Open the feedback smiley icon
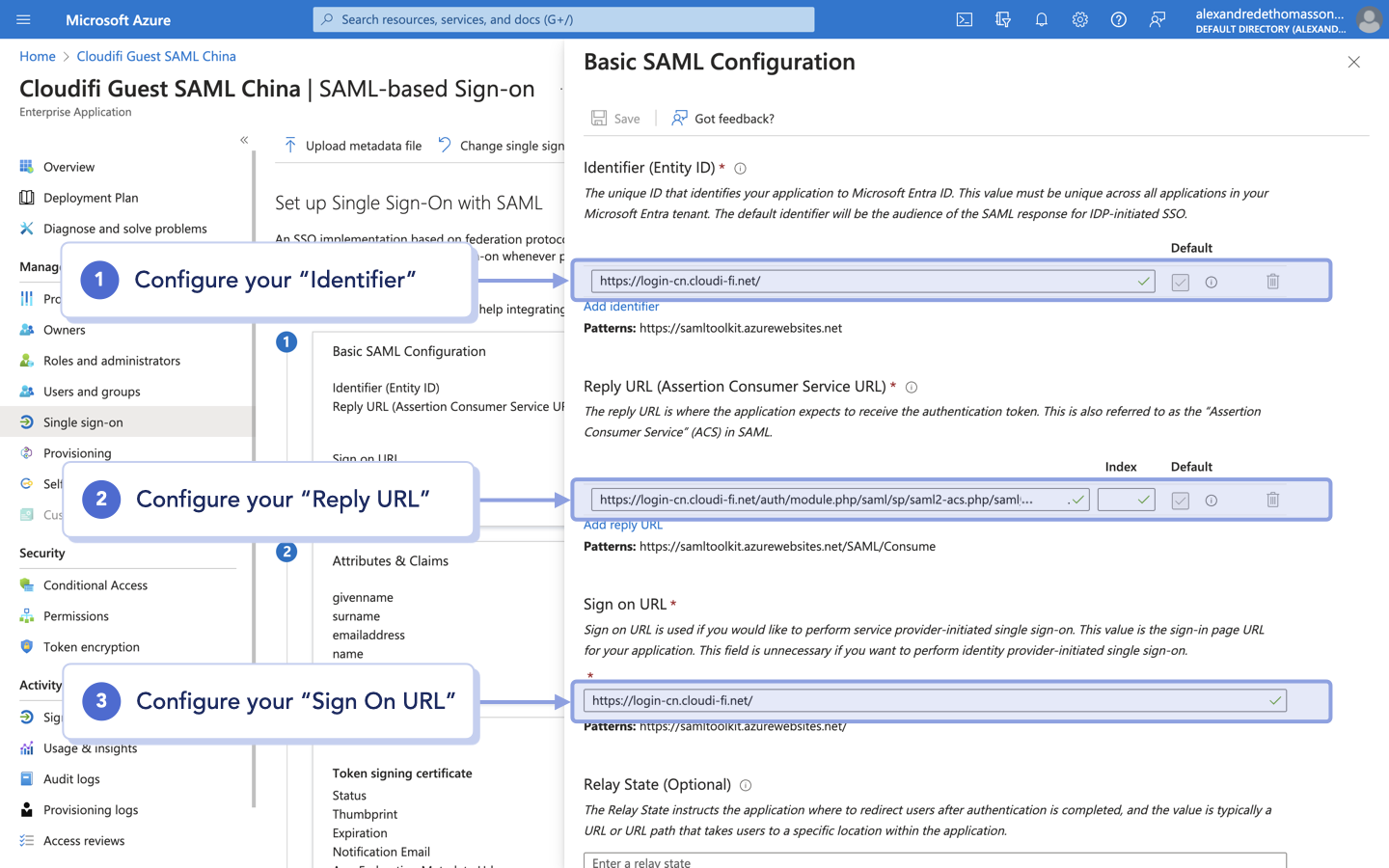This screenshot has width=1389, height=868. (x=1157, y=19)
